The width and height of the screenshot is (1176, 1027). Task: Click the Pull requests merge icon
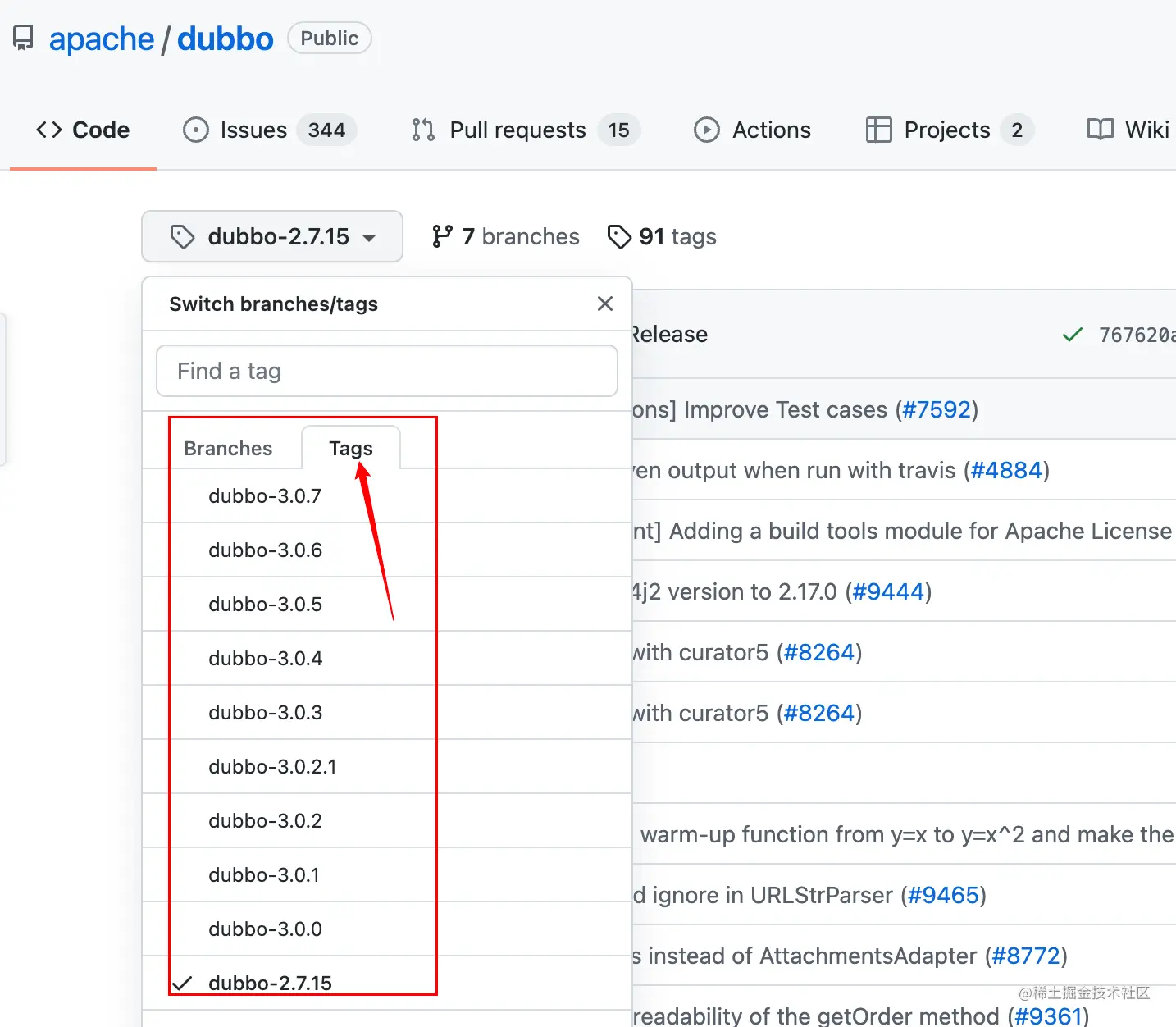click(x=423, y=130)
